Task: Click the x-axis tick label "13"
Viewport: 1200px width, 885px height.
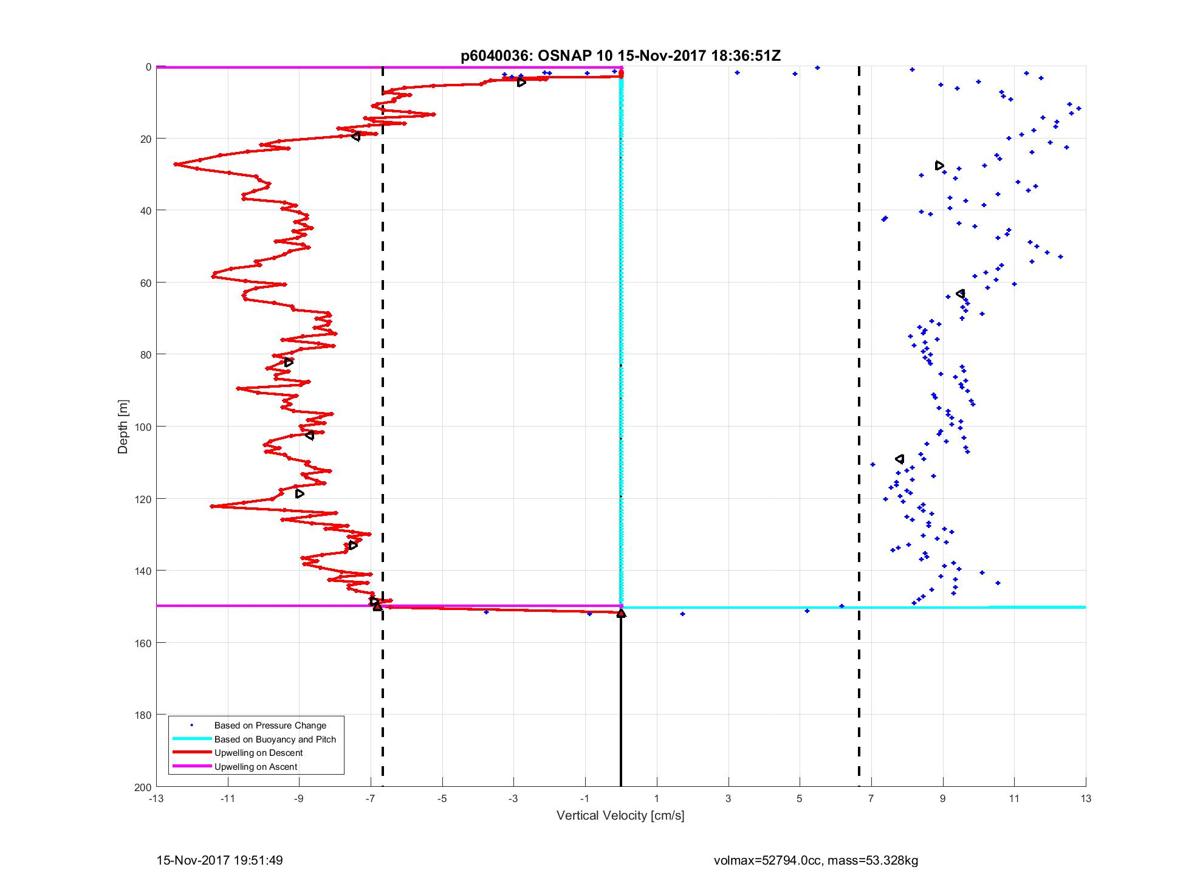Action: pos(1086,799)
